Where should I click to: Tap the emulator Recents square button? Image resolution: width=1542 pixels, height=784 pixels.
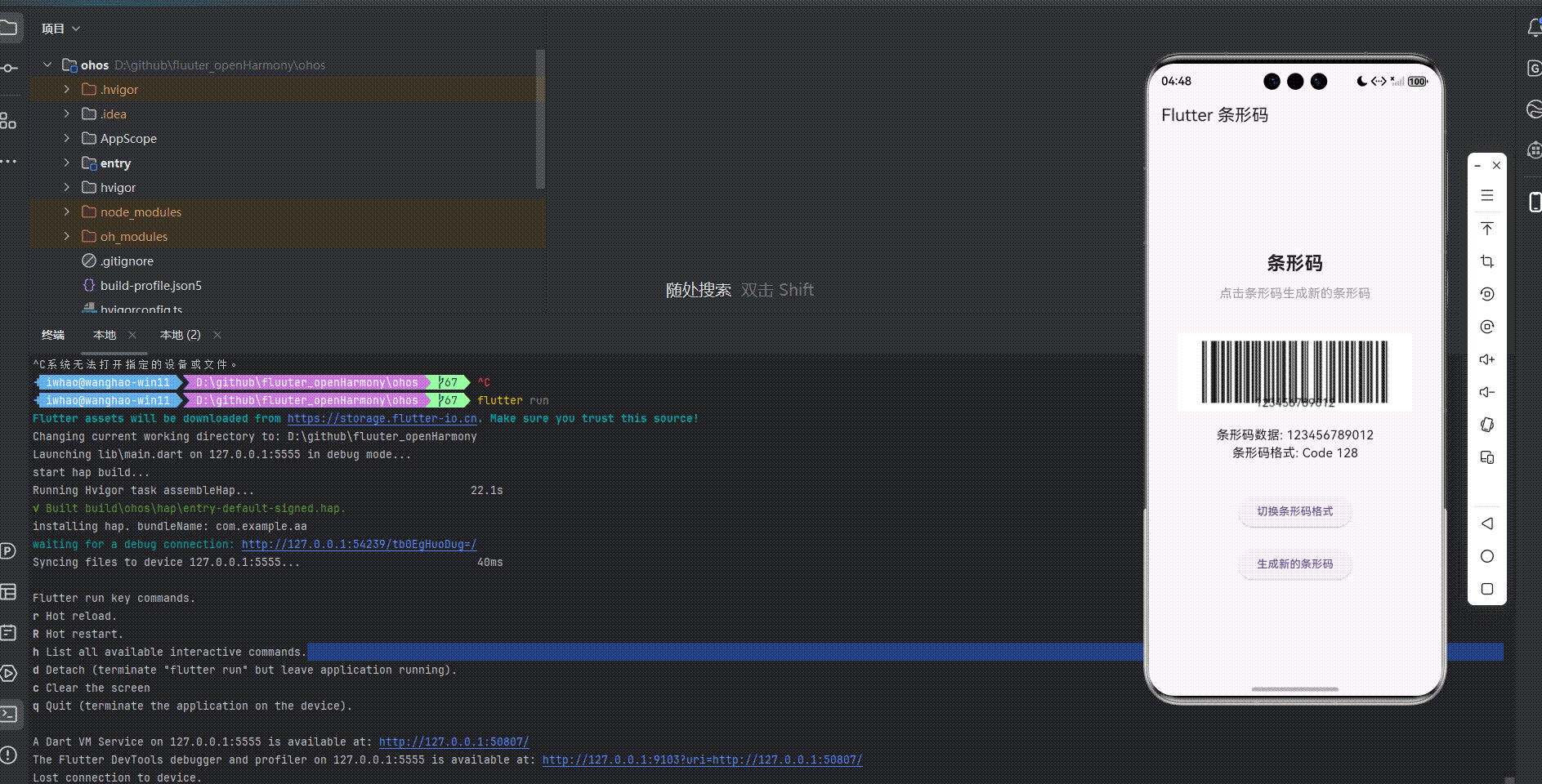[1487, 589]
